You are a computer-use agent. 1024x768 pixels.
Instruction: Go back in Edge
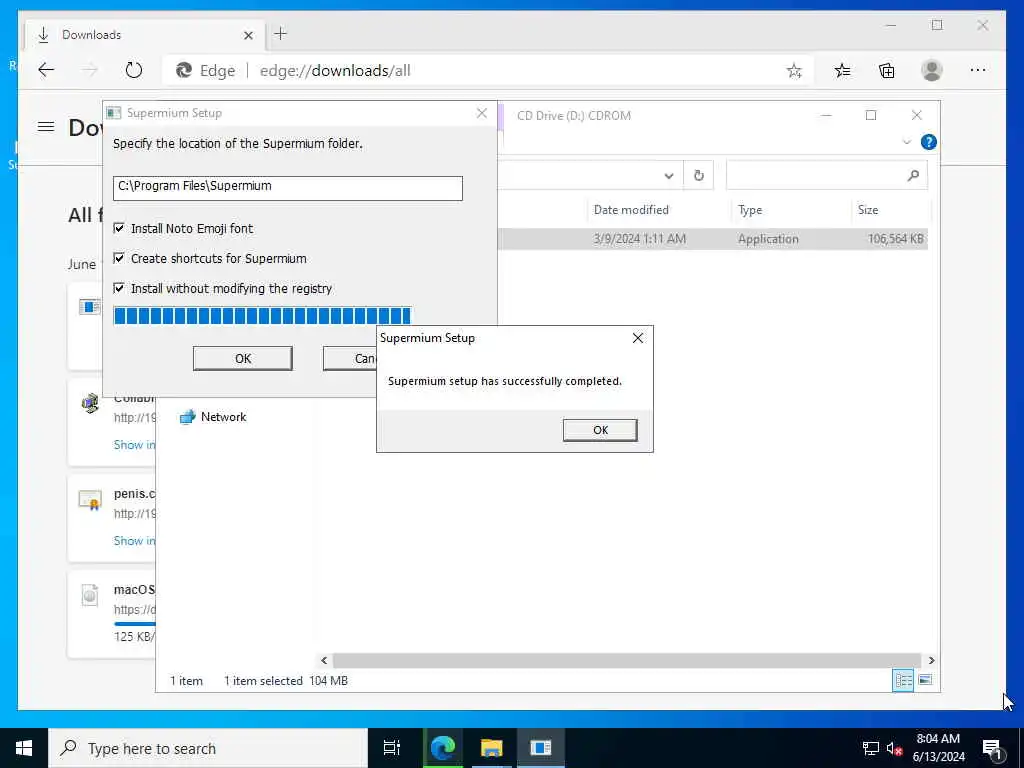46,70
